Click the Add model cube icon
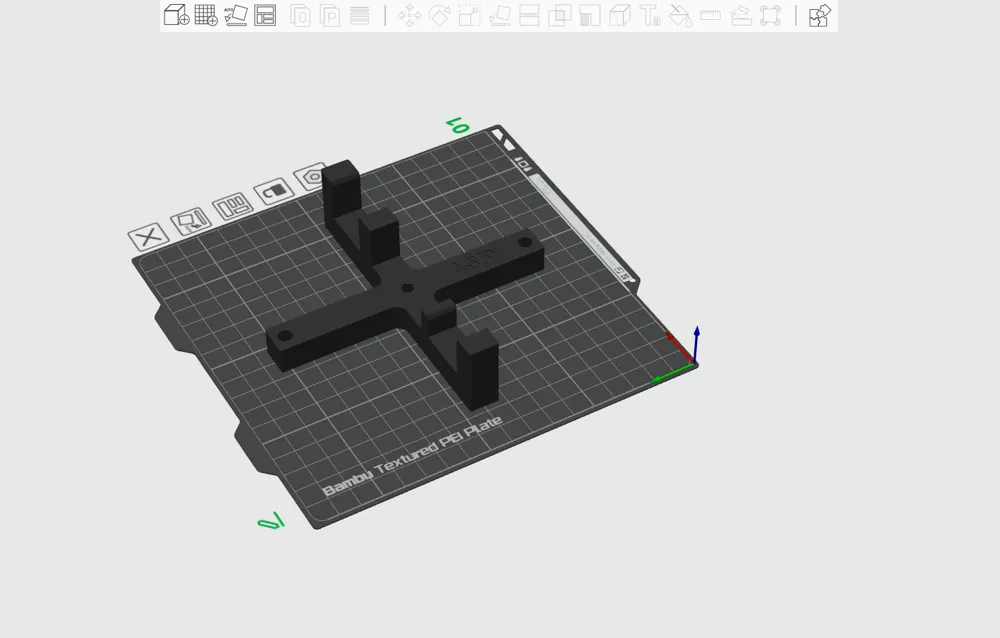Viewport: 1000px width, 638px height. click(176, 15)
